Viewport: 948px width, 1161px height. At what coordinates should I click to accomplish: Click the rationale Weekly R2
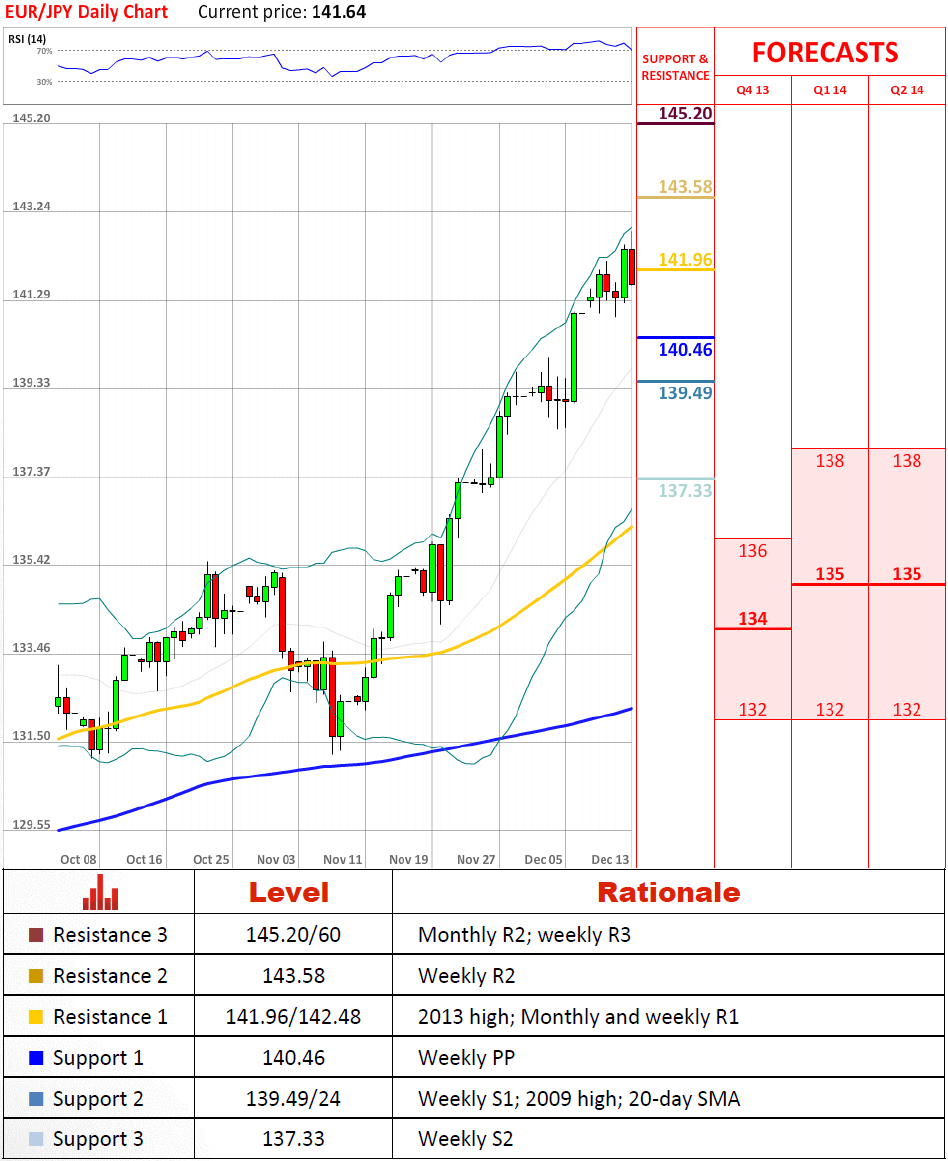[x=467, y=975]
